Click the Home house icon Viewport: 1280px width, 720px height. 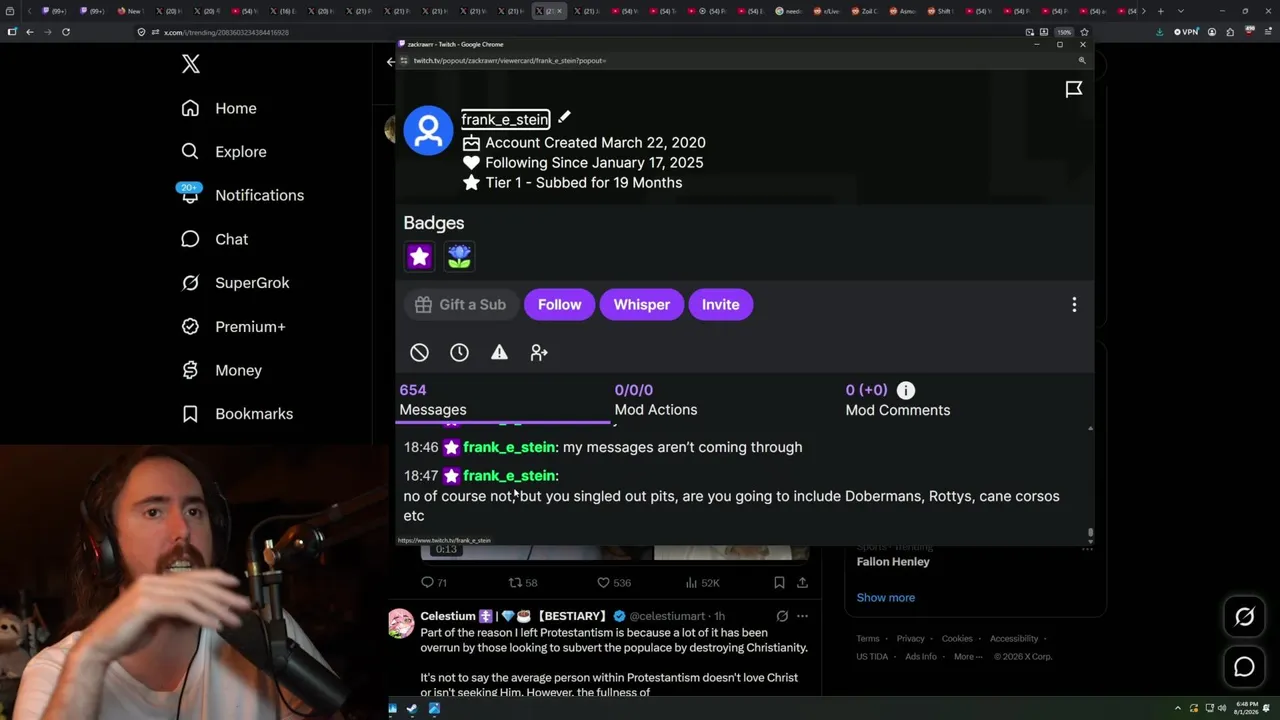coord(190,108)
